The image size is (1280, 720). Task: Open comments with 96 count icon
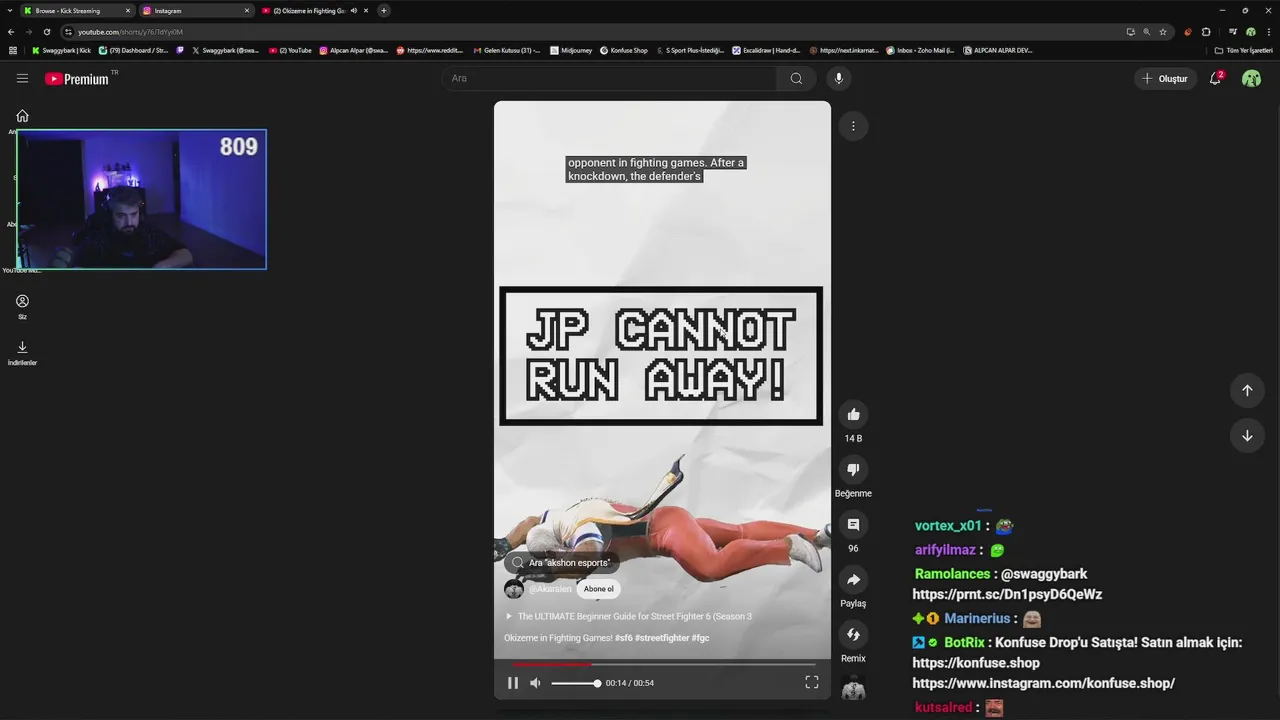[853, 524]
